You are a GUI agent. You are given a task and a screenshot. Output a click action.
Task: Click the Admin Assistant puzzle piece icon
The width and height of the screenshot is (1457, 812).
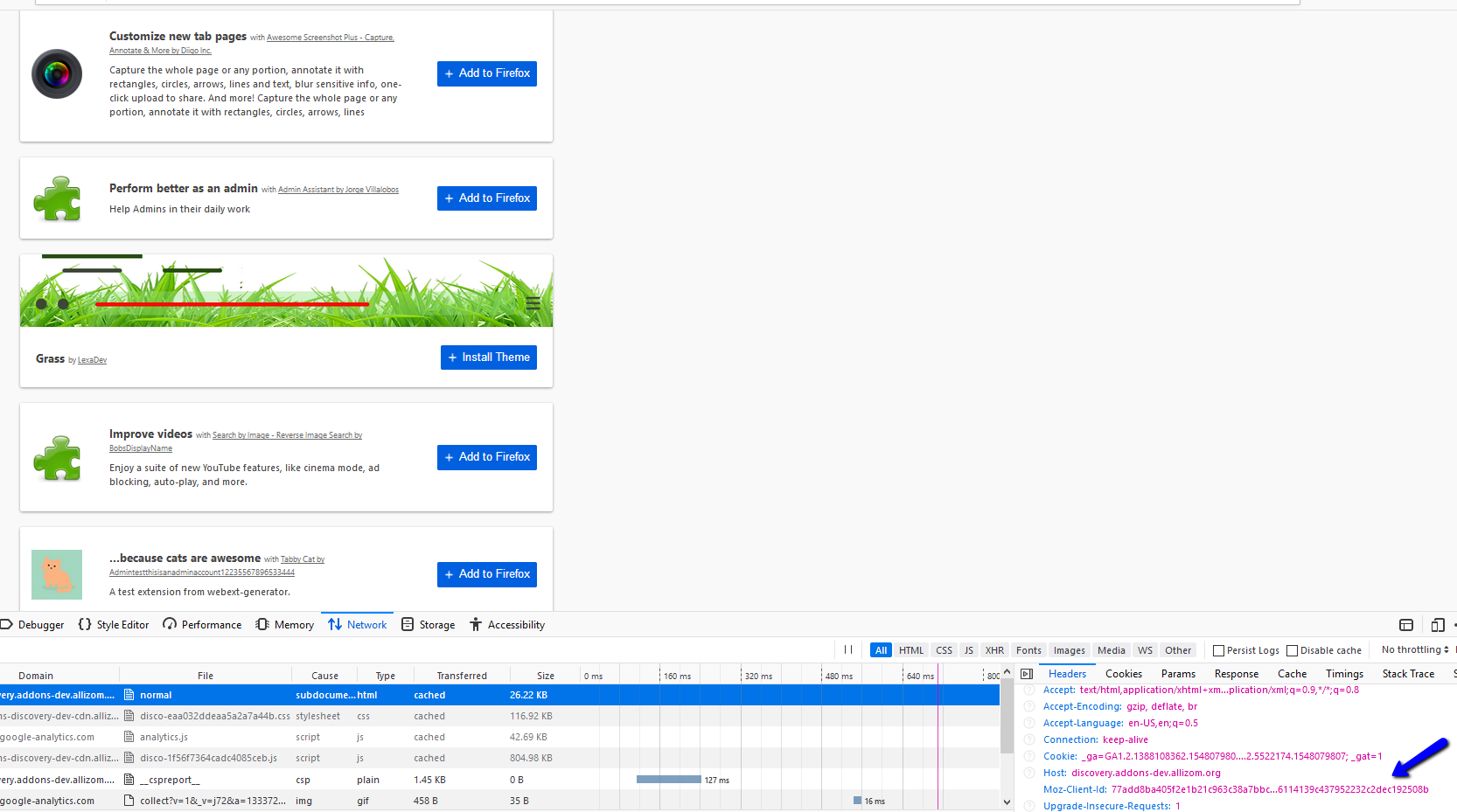[57, 198]
